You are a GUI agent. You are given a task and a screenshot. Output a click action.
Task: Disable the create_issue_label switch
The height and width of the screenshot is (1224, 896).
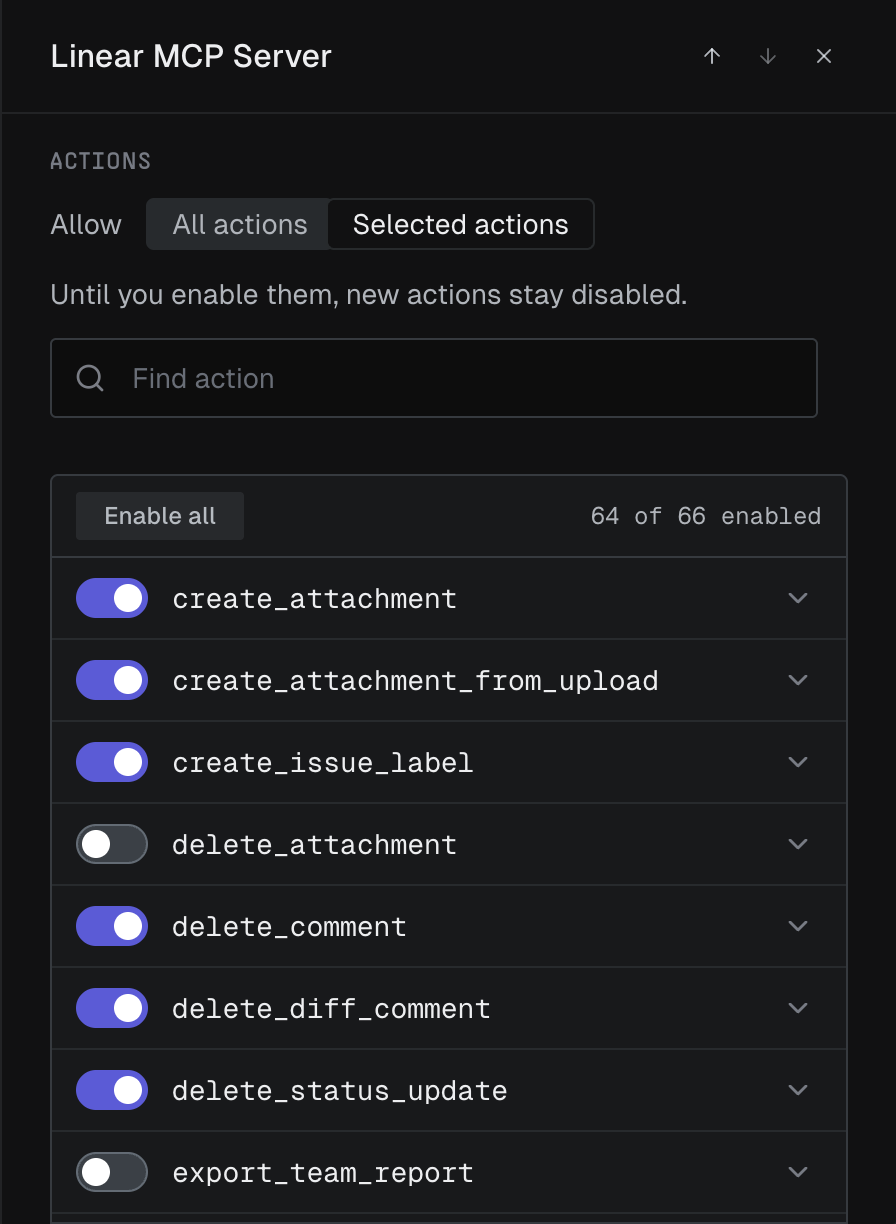(112, 762)
